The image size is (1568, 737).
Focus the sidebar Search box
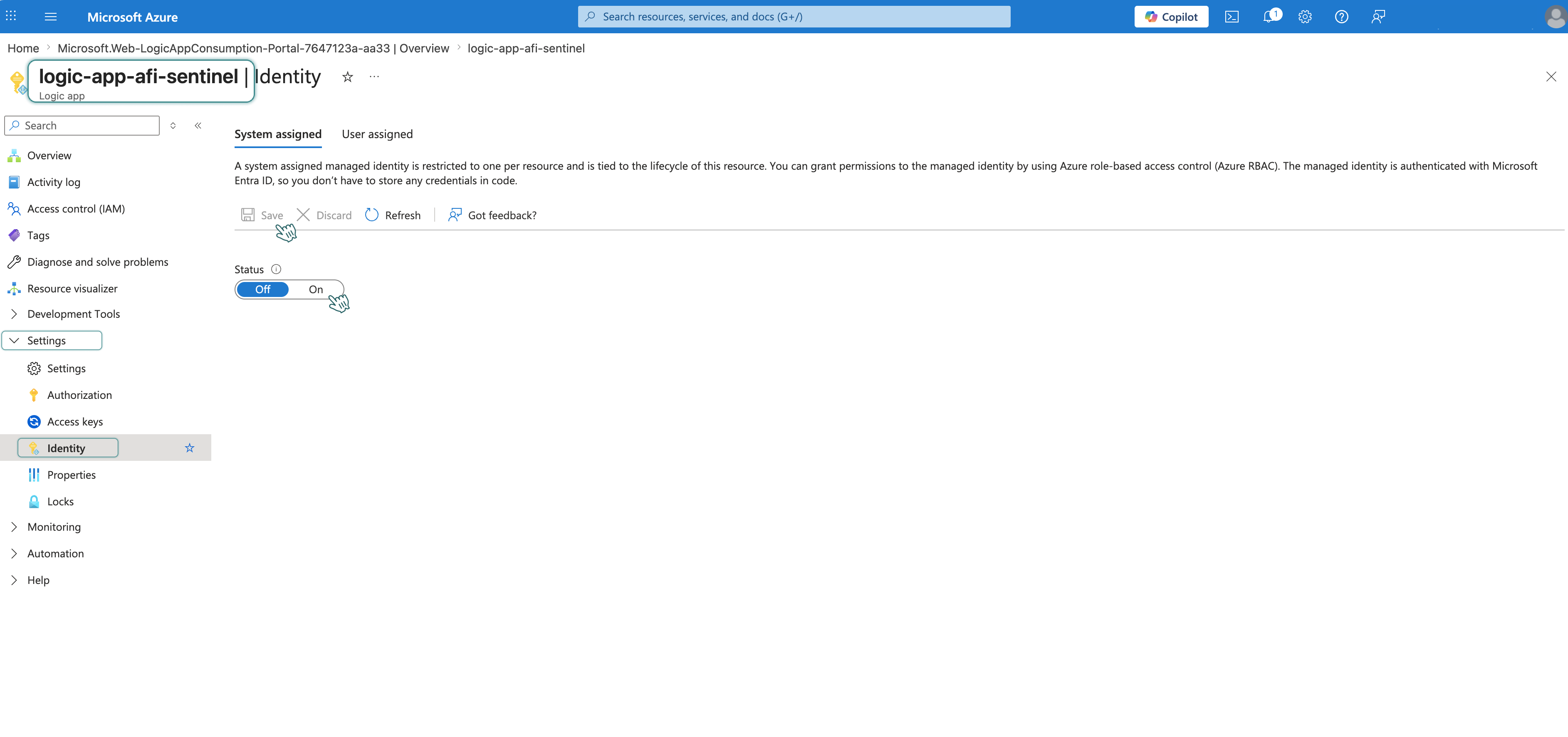pos(82,125)
